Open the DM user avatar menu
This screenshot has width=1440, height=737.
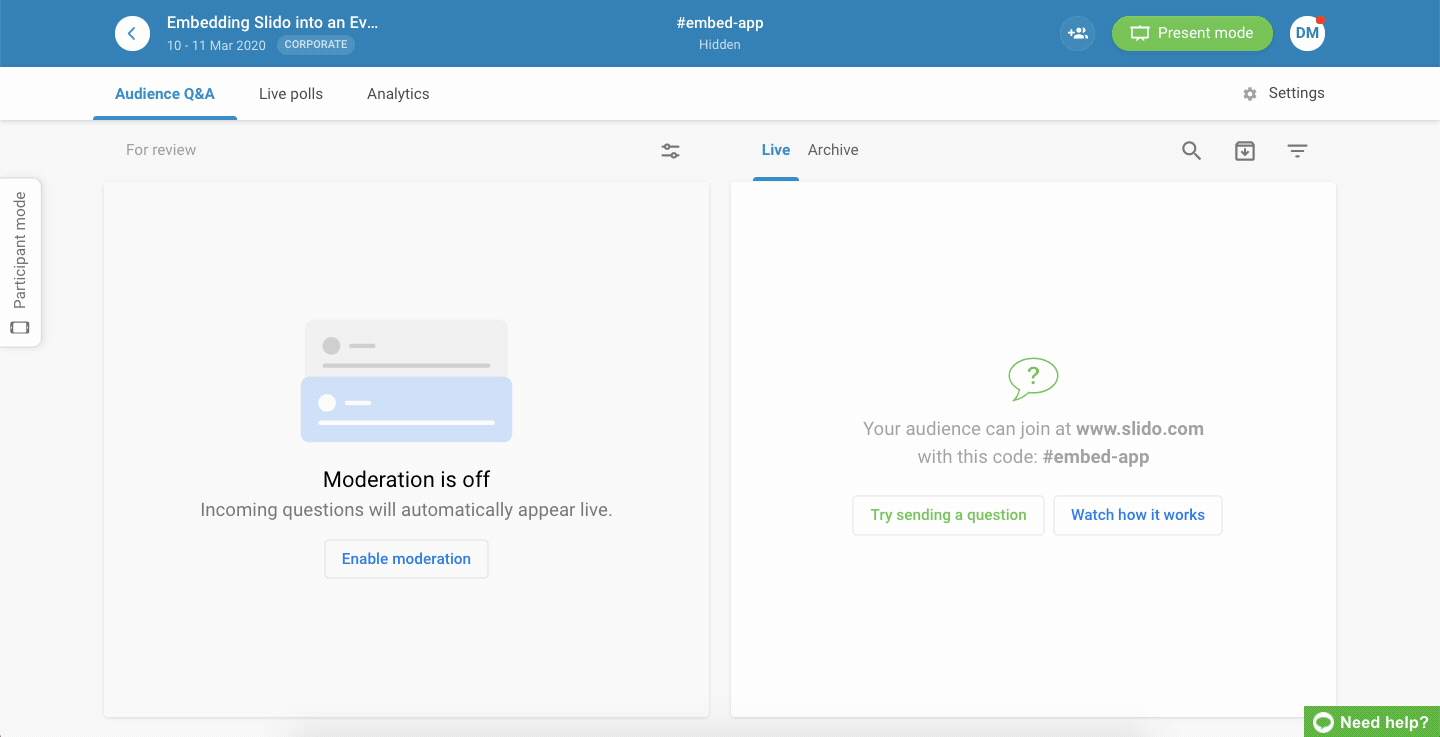(1307, 33)
